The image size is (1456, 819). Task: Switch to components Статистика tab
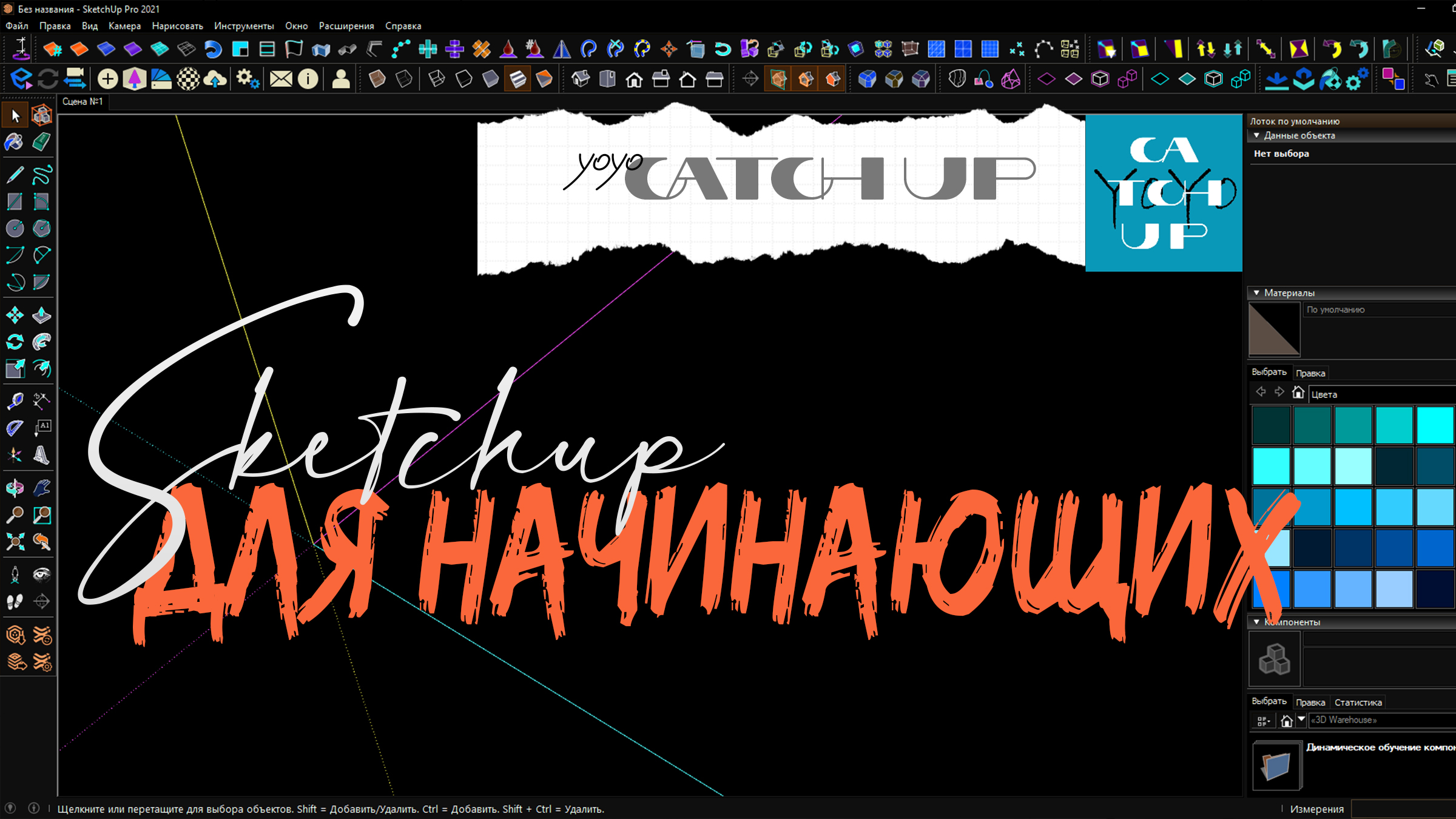click(x=1358, y=703)
